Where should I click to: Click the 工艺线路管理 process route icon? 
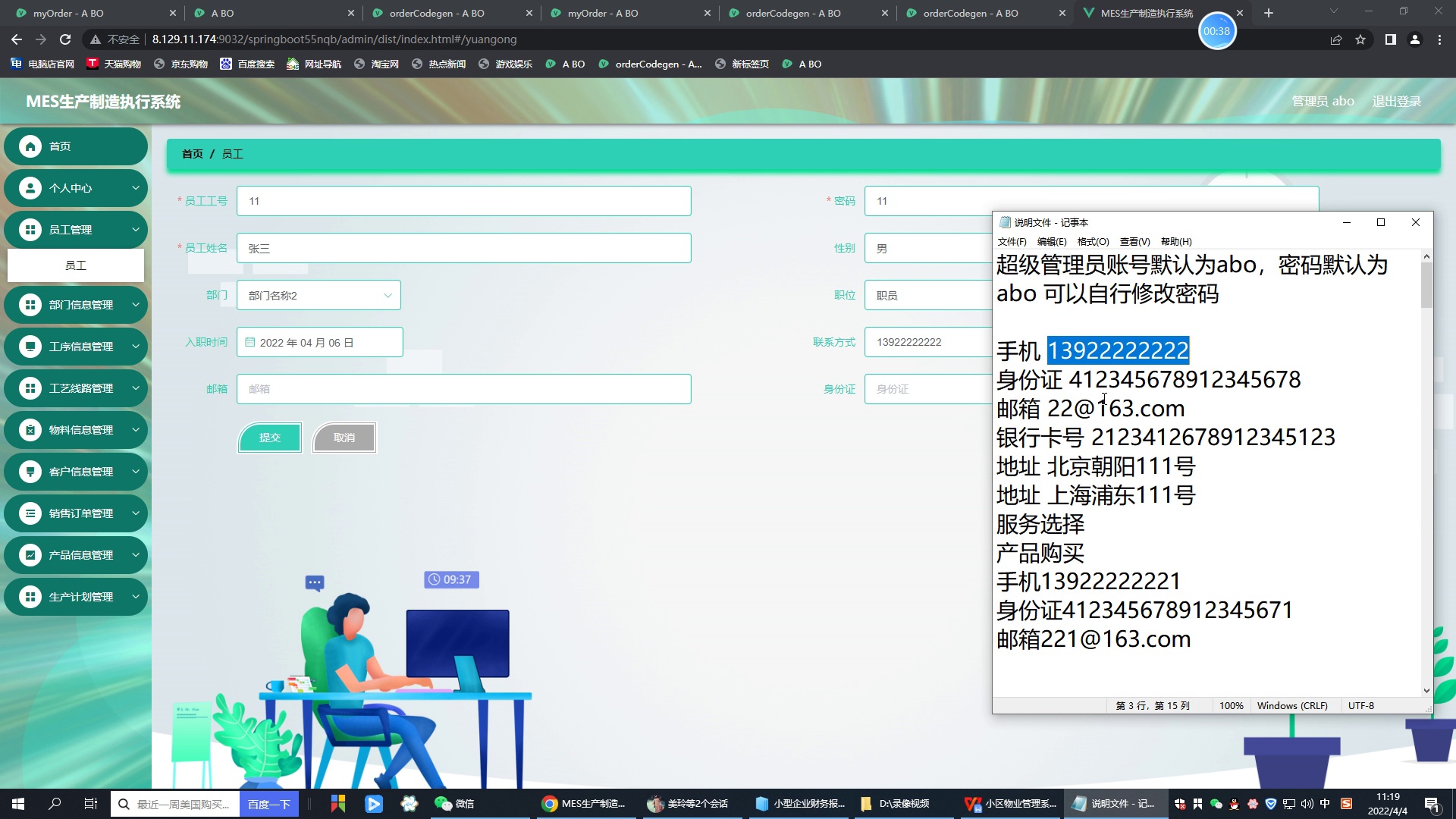point(30,388)
